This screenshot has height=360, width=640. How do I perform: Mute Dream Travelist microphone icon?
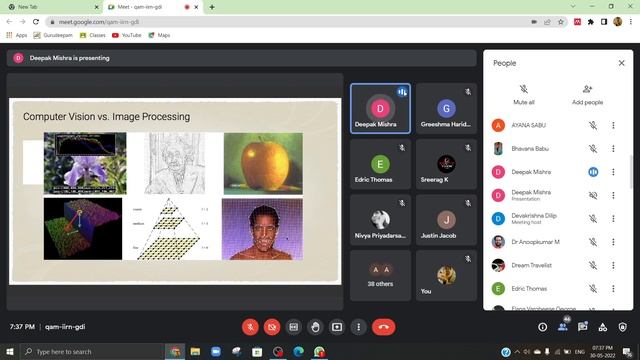pos(593,265)
